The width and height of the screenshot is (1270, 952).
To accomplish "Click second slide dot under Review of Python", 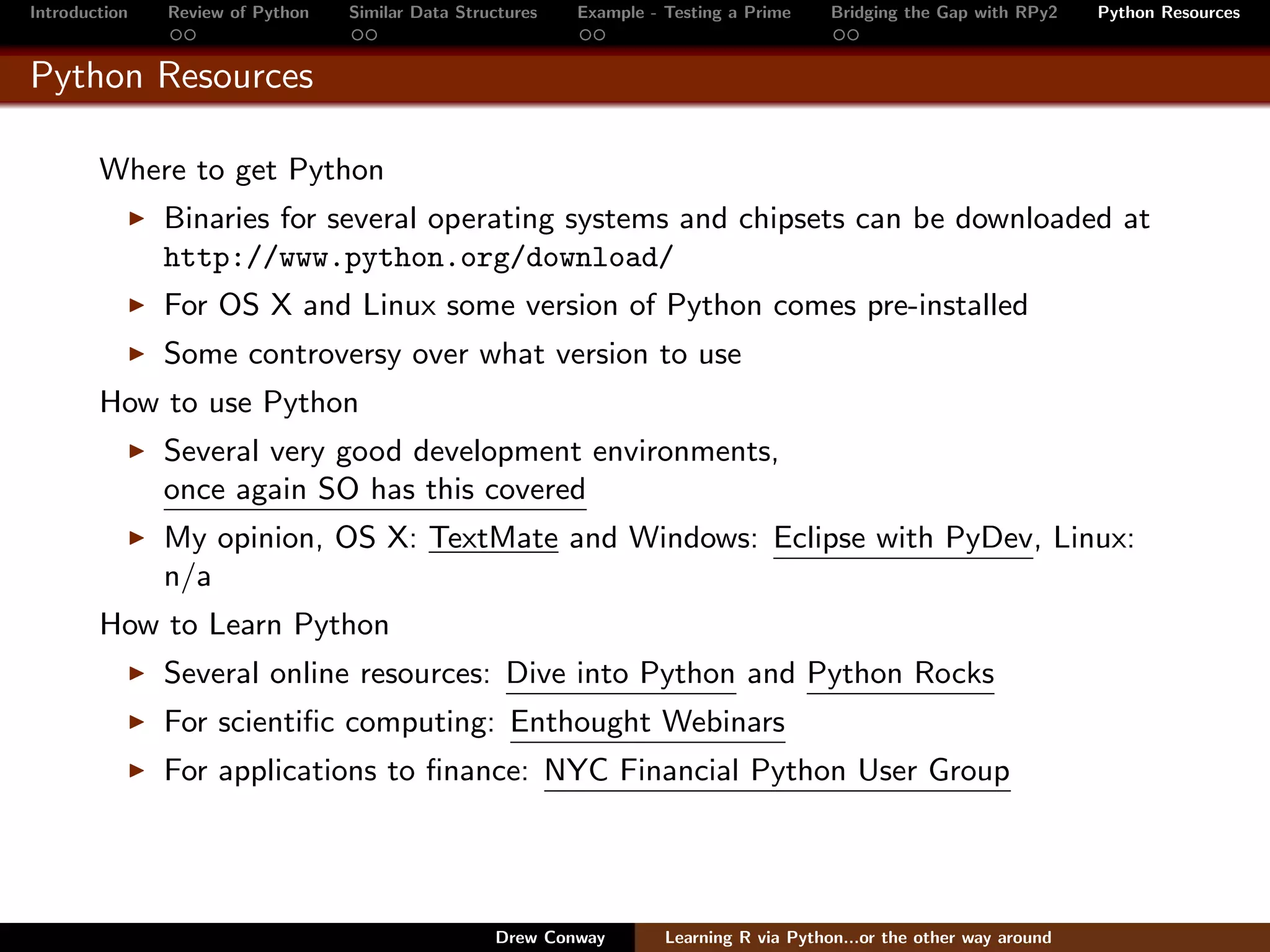I will coord(190,35).
